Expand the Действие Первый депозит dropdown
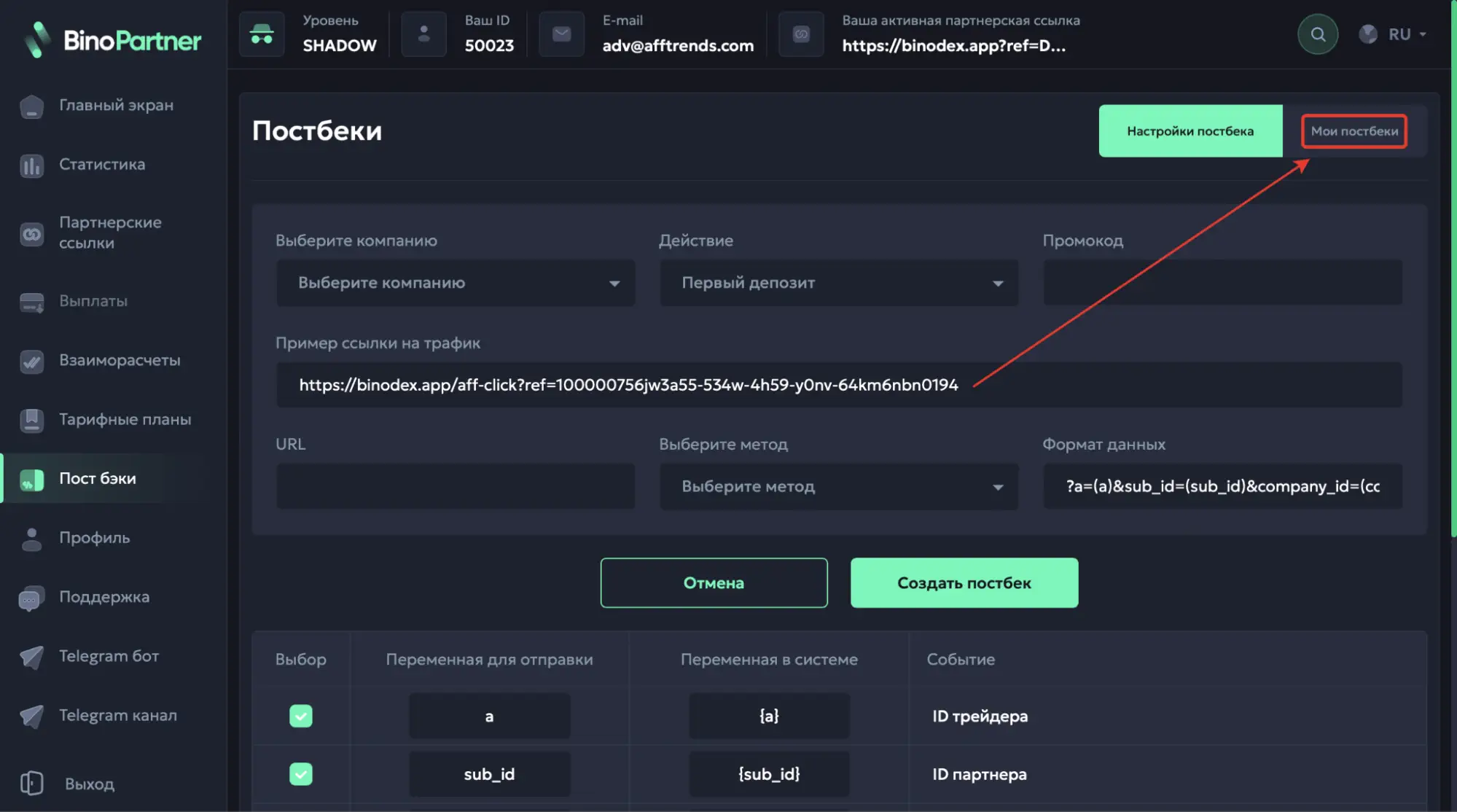The width and height of the screenshot is (1457, 812). click(x=839, y=283)
